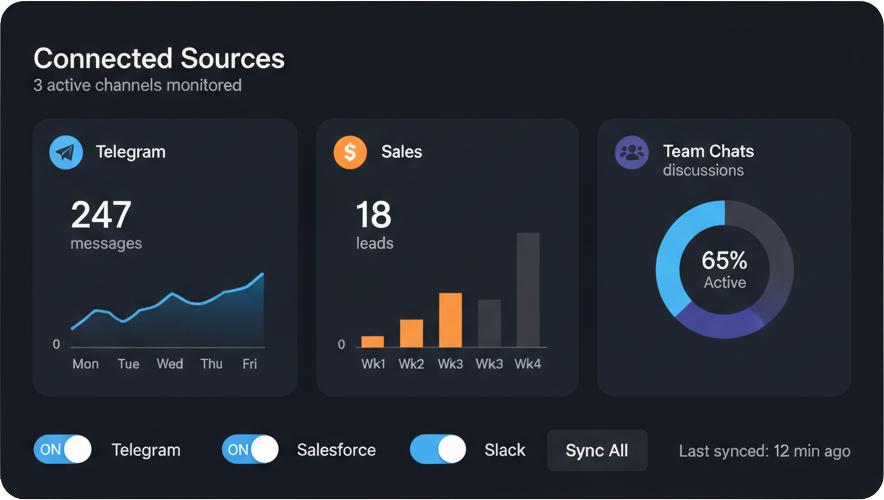Select the Wk2 orange bar
884x500 pixels.
point(411,333)
